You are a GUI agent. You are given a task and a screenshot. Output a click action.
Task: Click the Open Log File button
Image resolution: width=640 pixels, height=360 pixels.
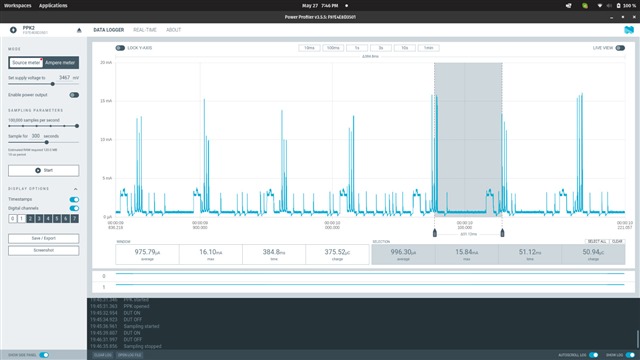coord(130,355)
